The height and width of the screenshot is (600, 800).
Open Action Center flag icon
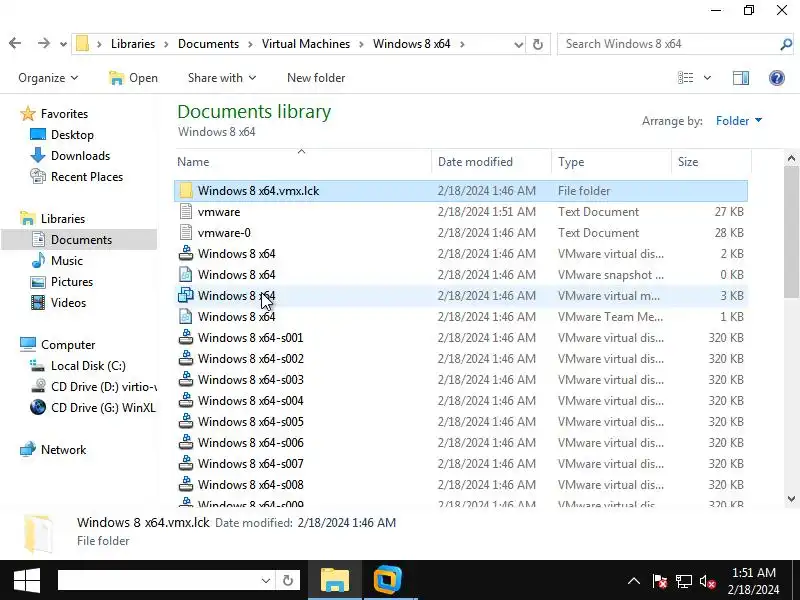[660, 581]
